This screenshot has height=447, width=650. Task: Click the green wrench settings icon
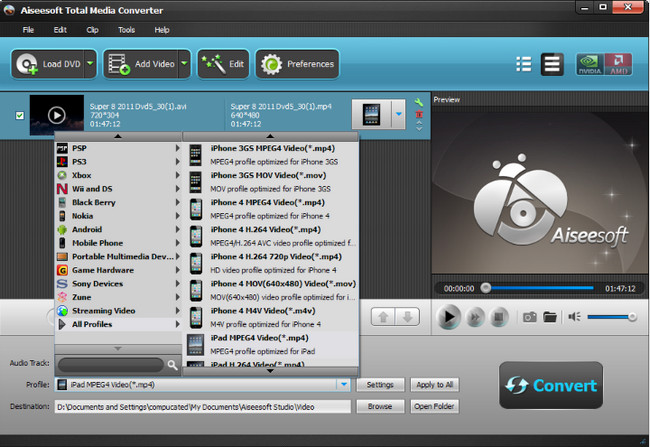click(419, 102)
